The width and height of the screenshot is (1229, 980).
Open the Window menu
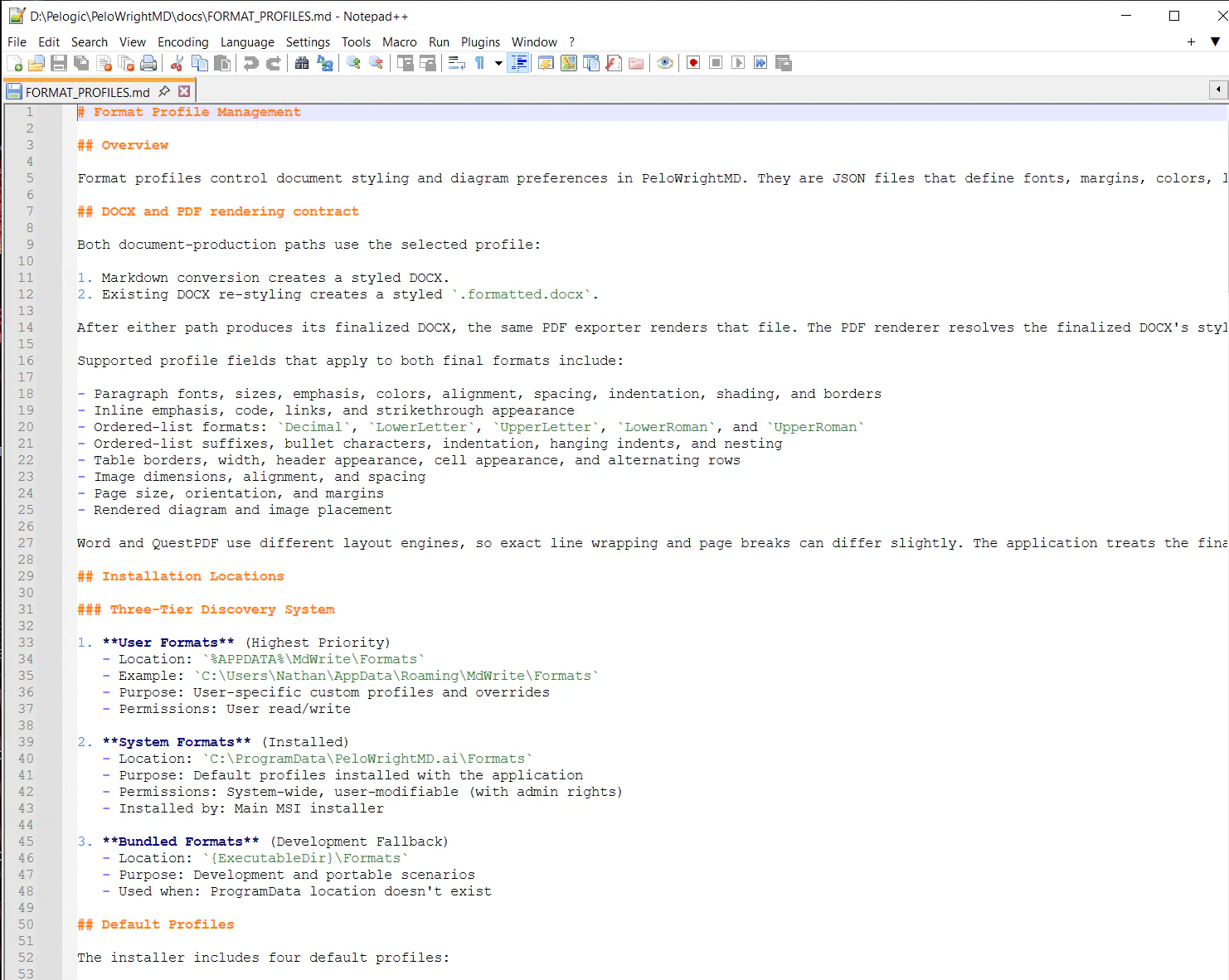pos(534,42)
